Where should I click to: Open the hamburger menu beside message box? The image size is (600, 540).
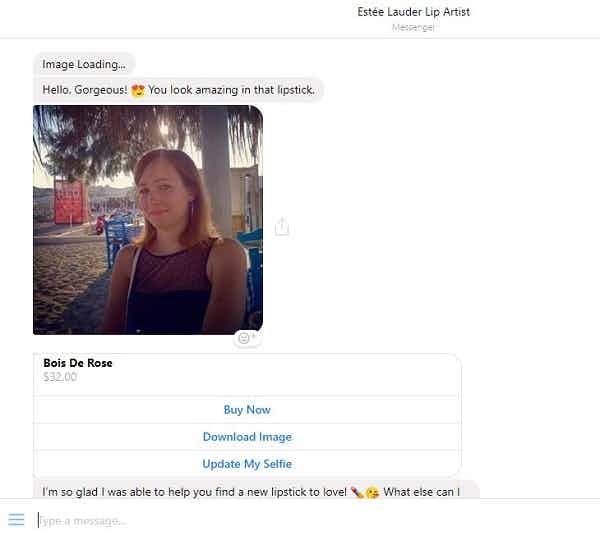16,519
